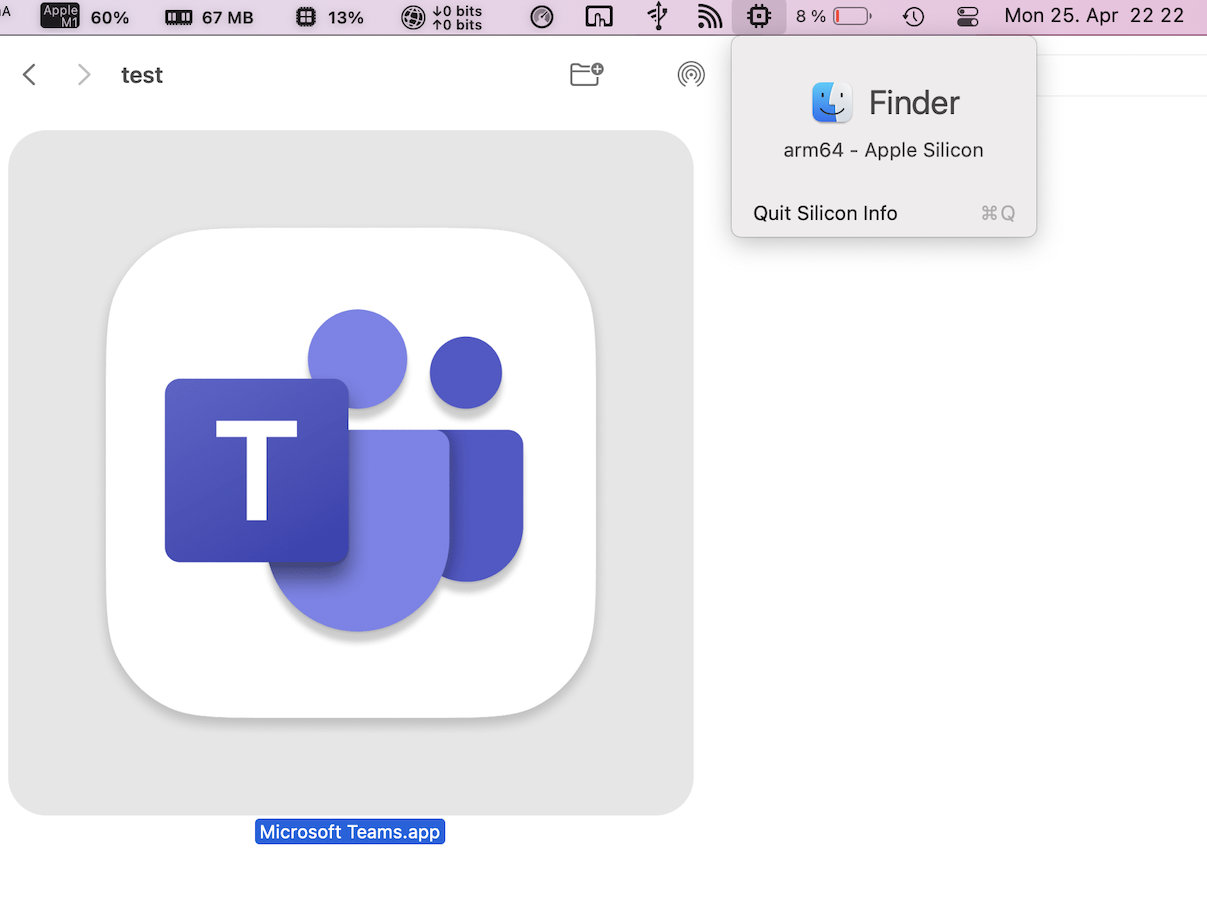
Task: Open the 8 % battery status
Action: (833, 17)
